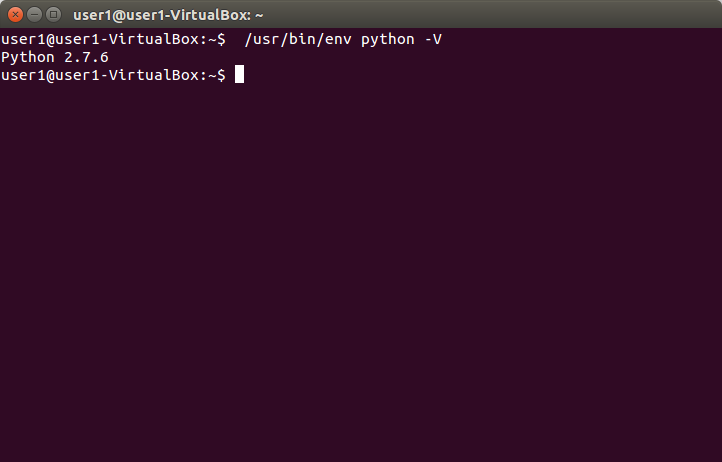Click the dollar sign on the first prompt
722x462 pixels.
[221, 39]
